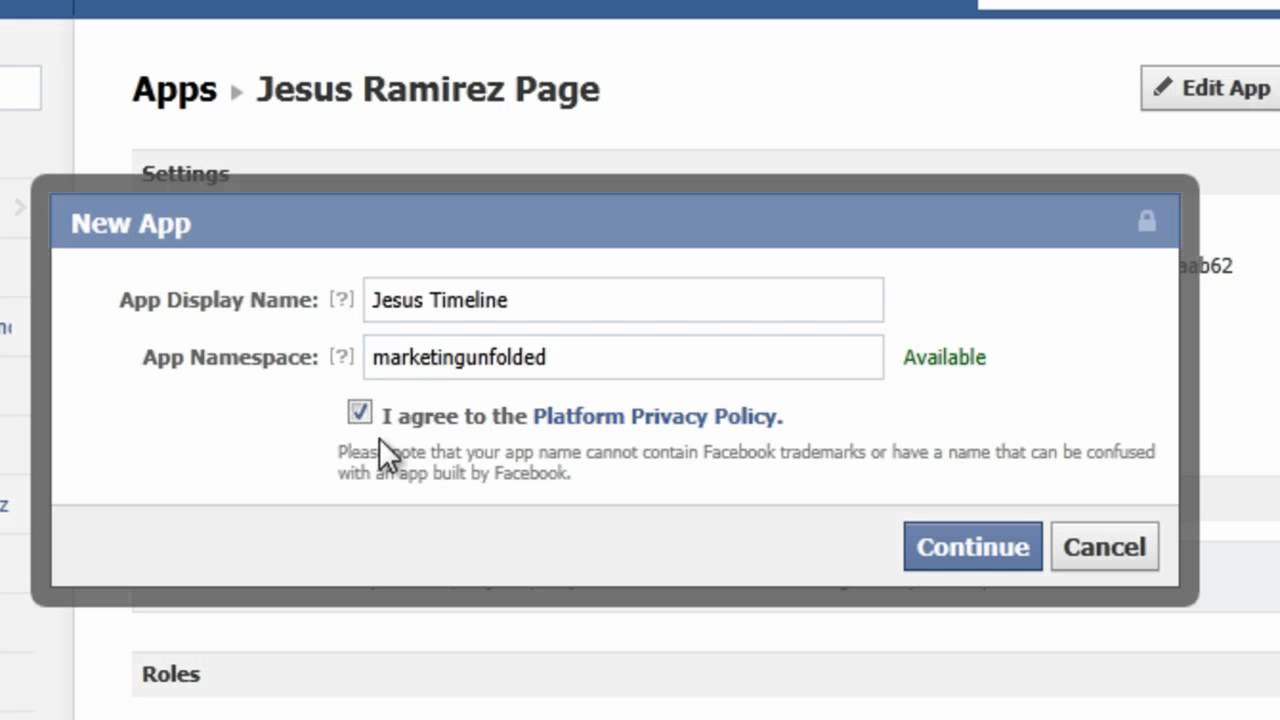Click the green Available status text
The width and height of the screenshot is (1280, 720).
click(944, 357)
